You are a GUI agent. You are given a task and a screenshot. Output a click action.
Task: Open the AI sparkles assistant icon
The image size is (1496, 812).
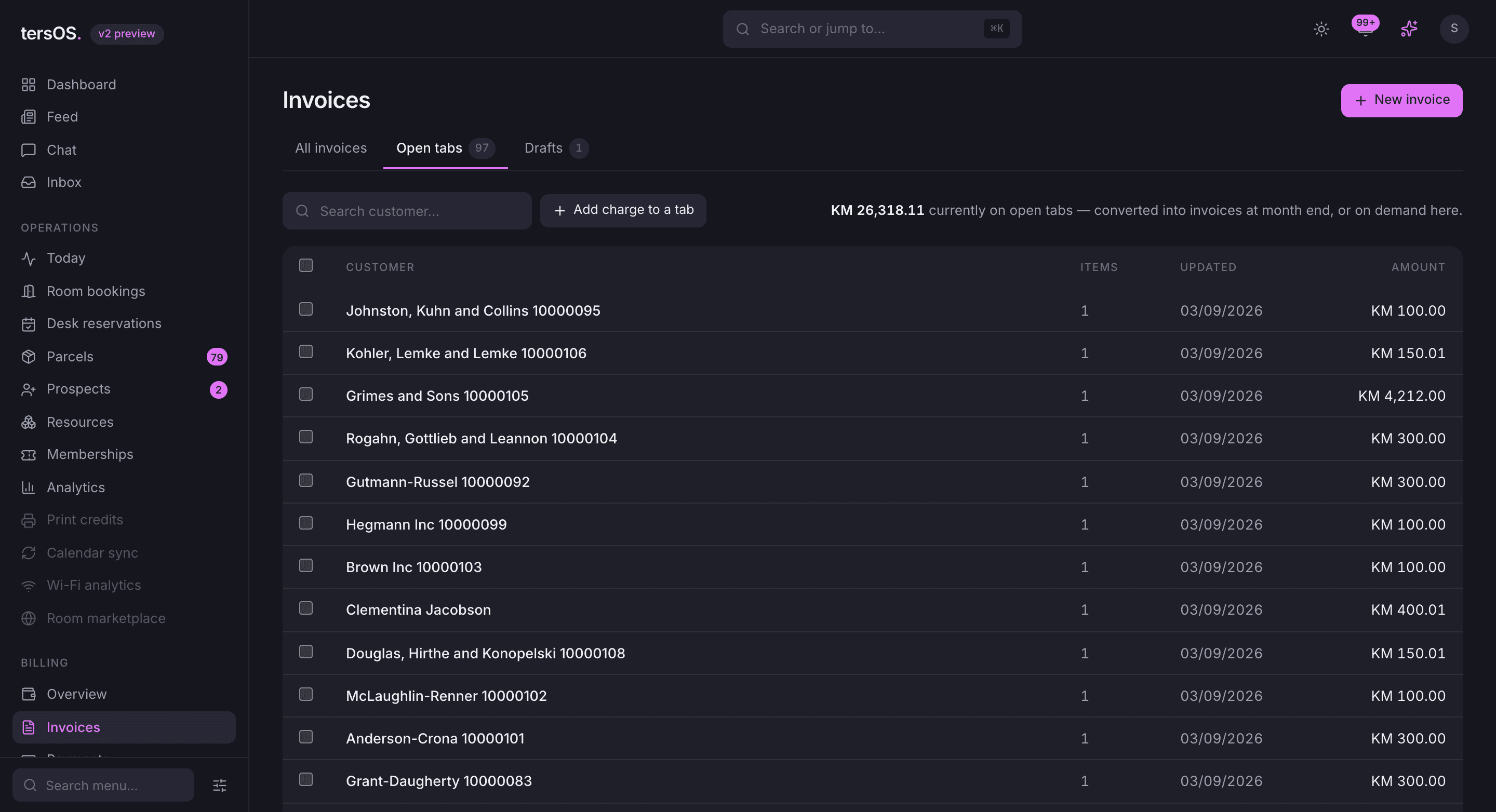(1409, 29)
